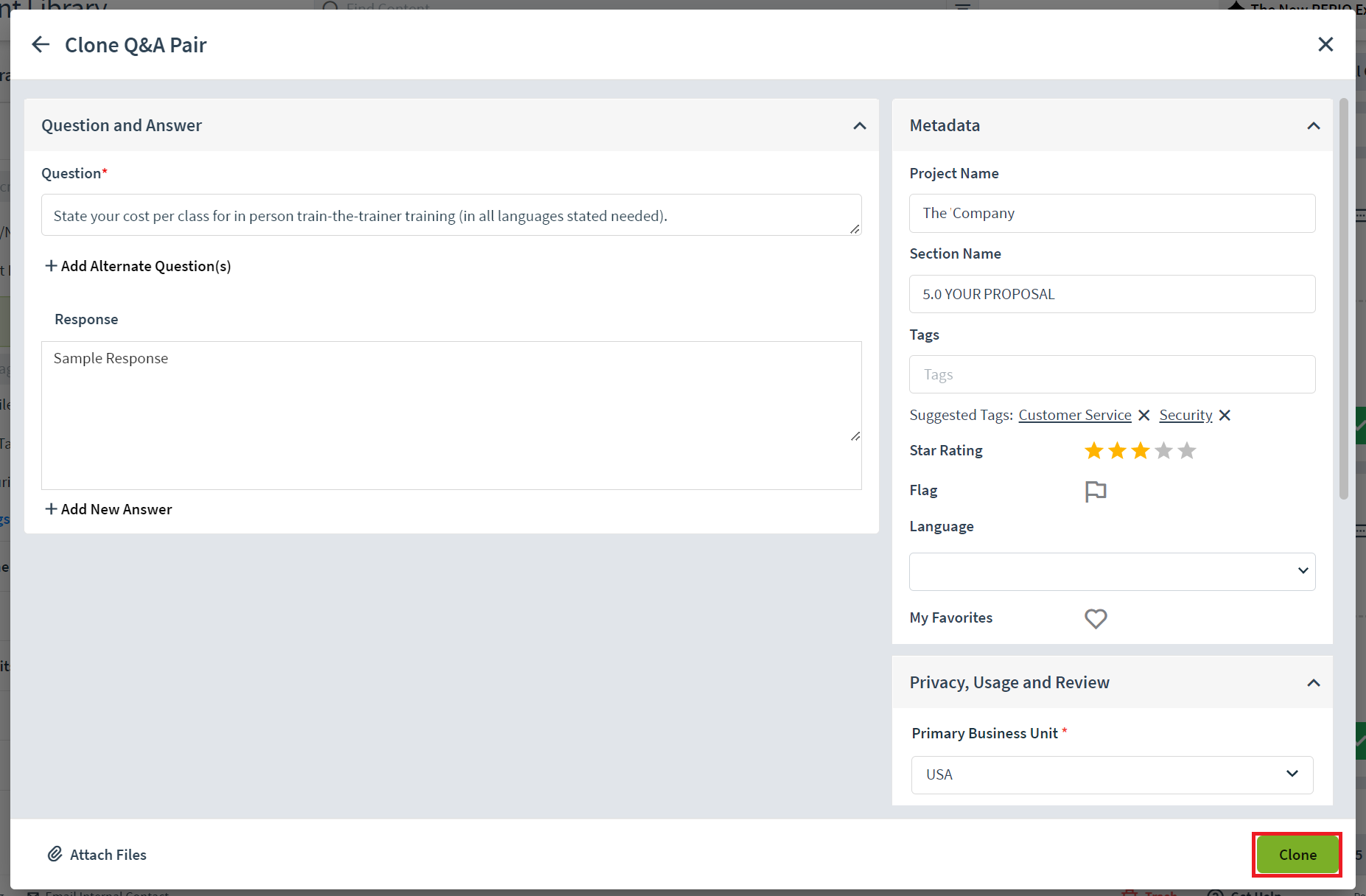Screen dimensions: 1366x896
Task: Add Alternate Question(s)
Action: point(139,266)
